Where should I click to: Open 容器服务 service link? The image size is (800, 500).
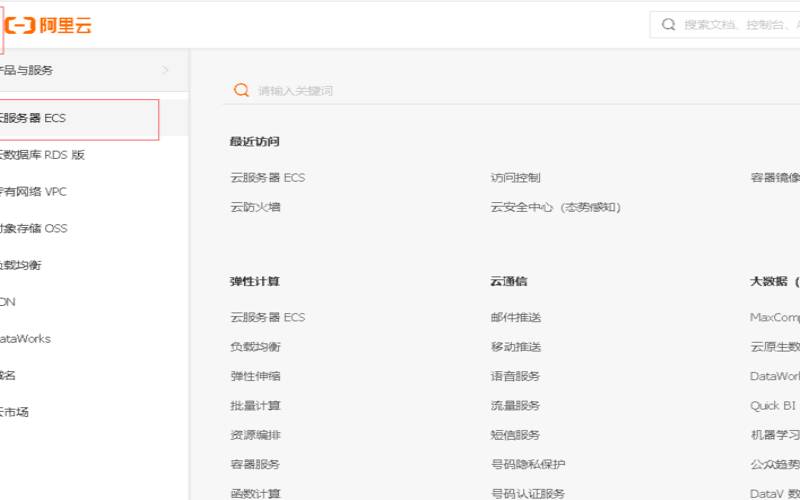click(x=255, y=464)
